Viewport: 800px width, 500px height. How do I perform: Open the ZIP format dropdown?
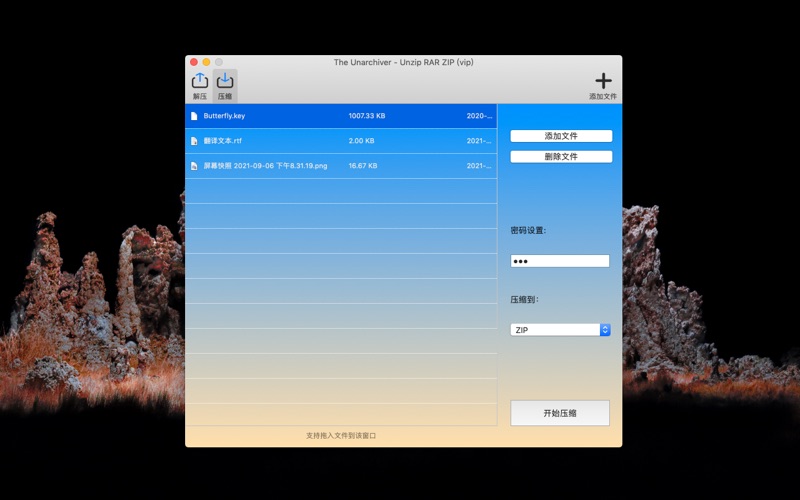point(560,330)
